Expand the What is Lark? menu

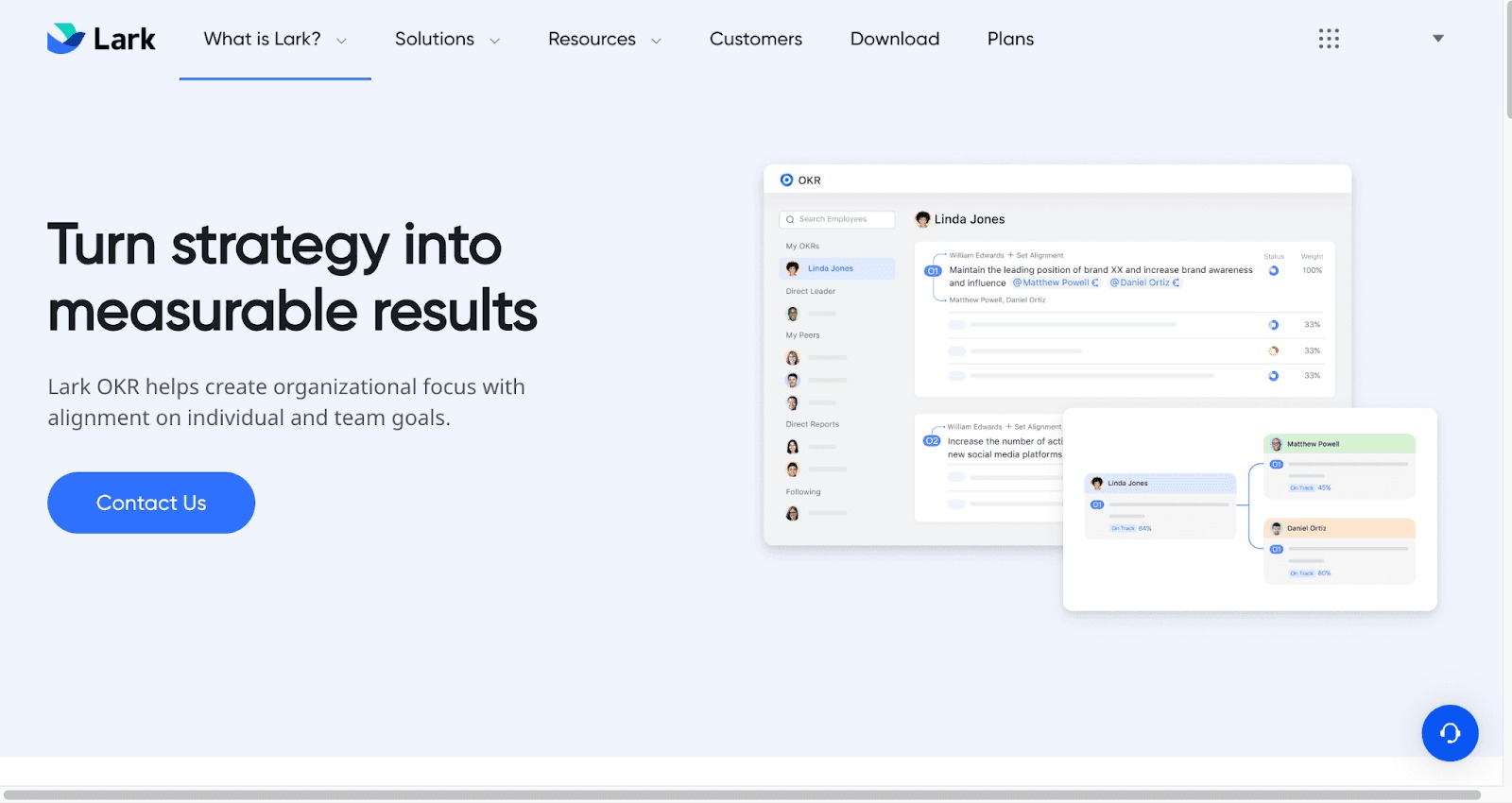274,39
